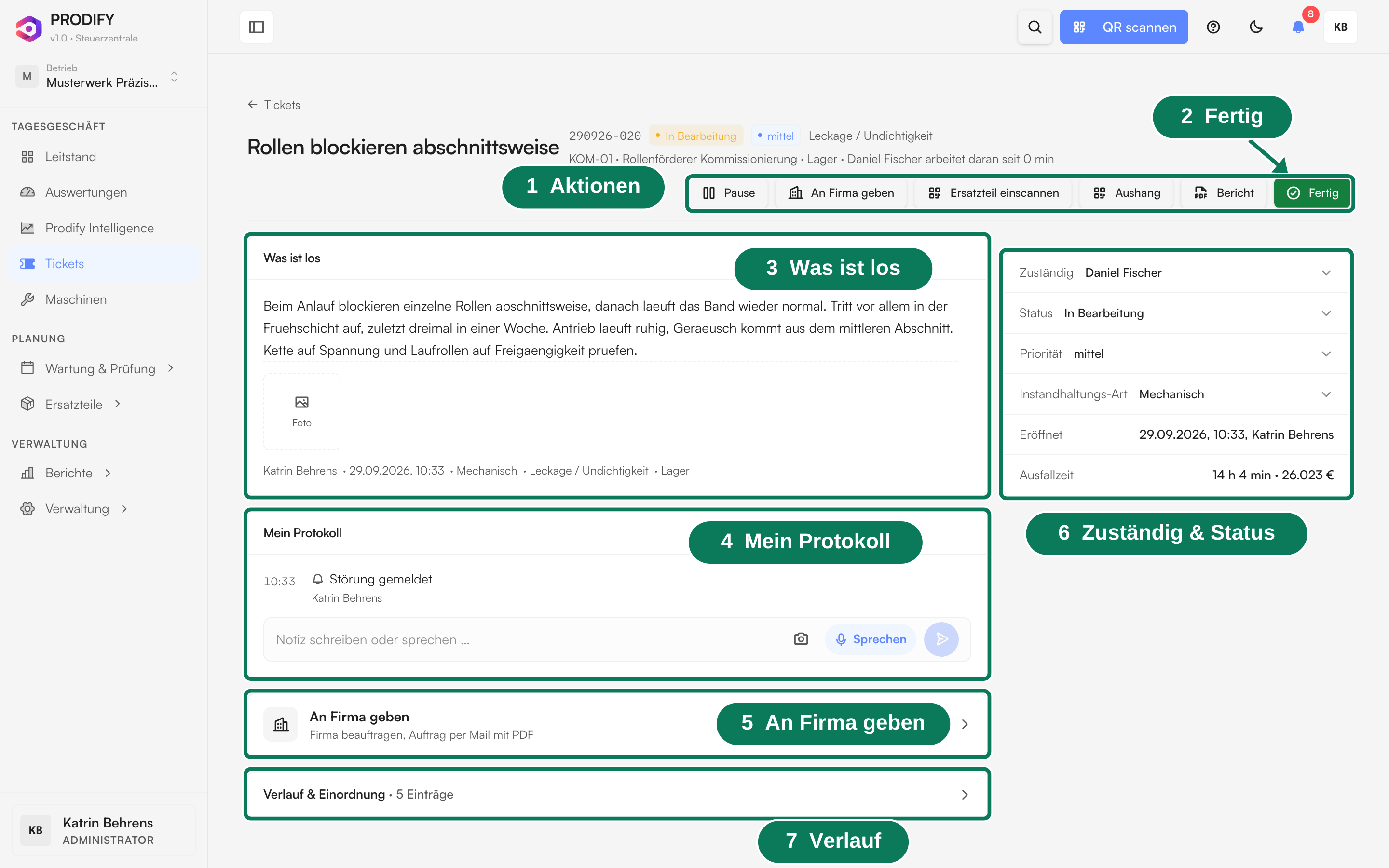Generate the Bericht PDF

(x=1223, y=193)
